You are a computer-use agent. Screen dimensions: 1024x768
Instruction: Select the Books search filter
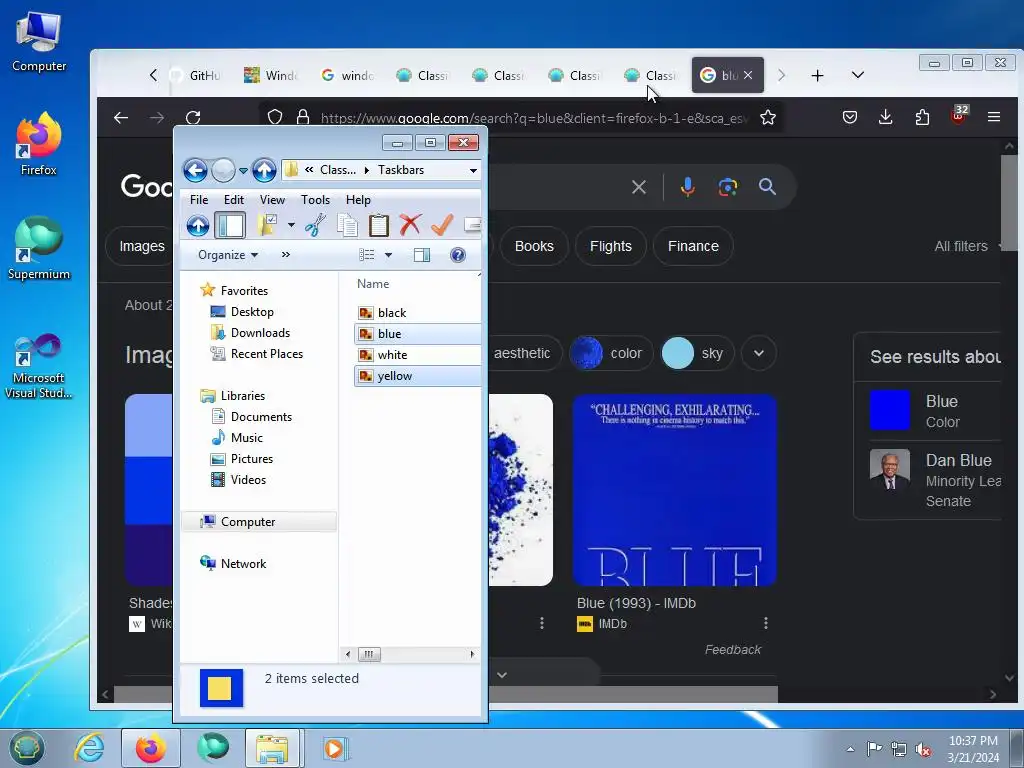click(x=534, y=246)
